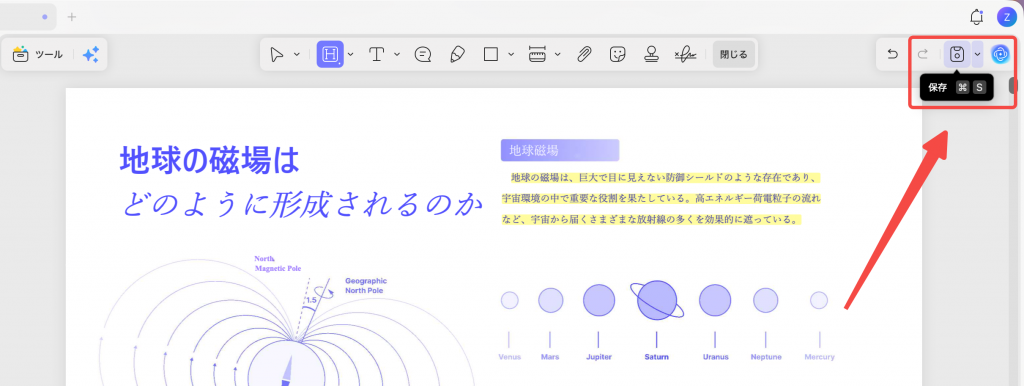Expand the pointer tool dropdown
The image size is (1024, 386).
296,54
